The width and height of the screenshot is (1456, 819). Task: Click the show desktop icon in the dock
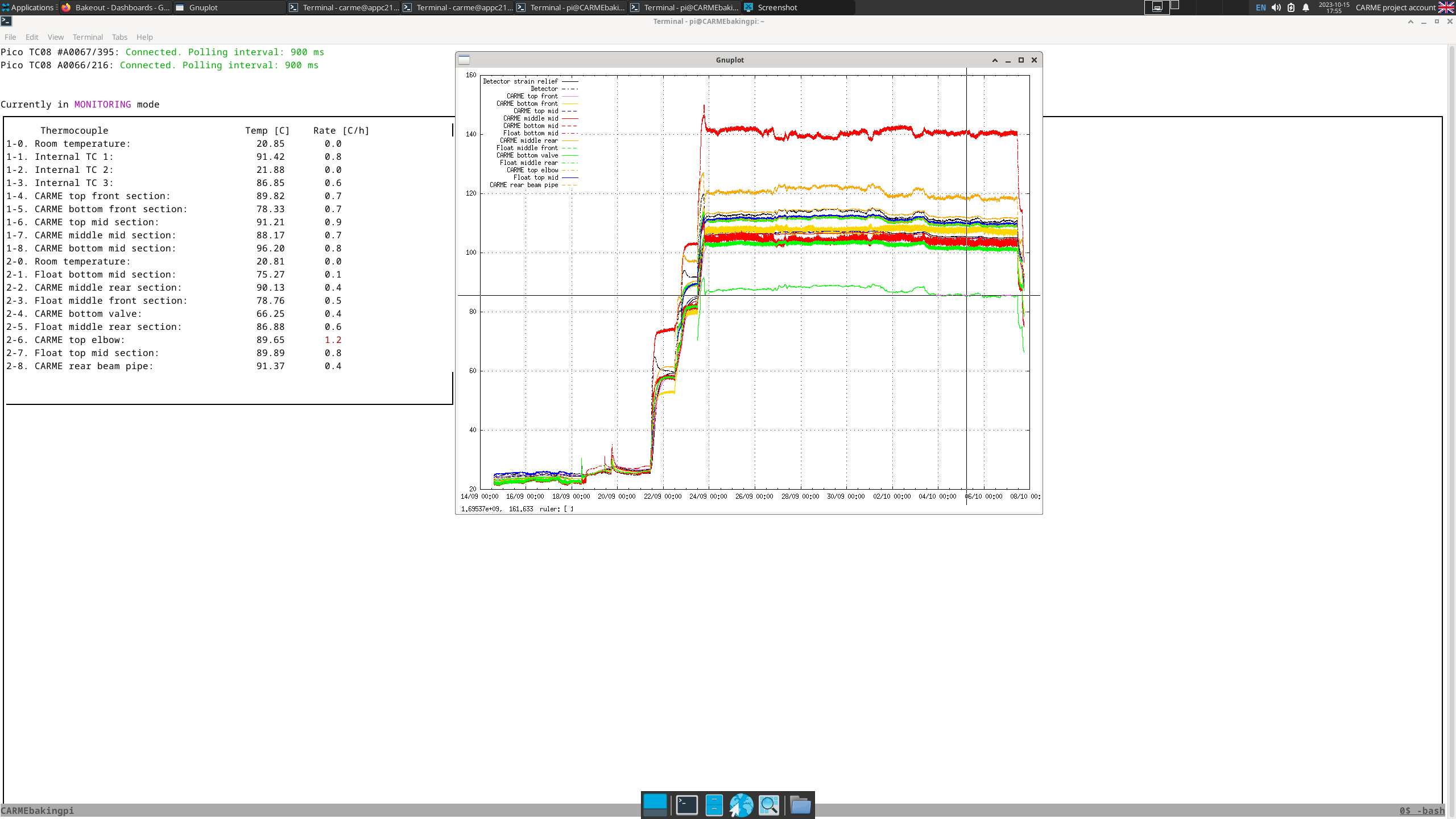point(655,805)
